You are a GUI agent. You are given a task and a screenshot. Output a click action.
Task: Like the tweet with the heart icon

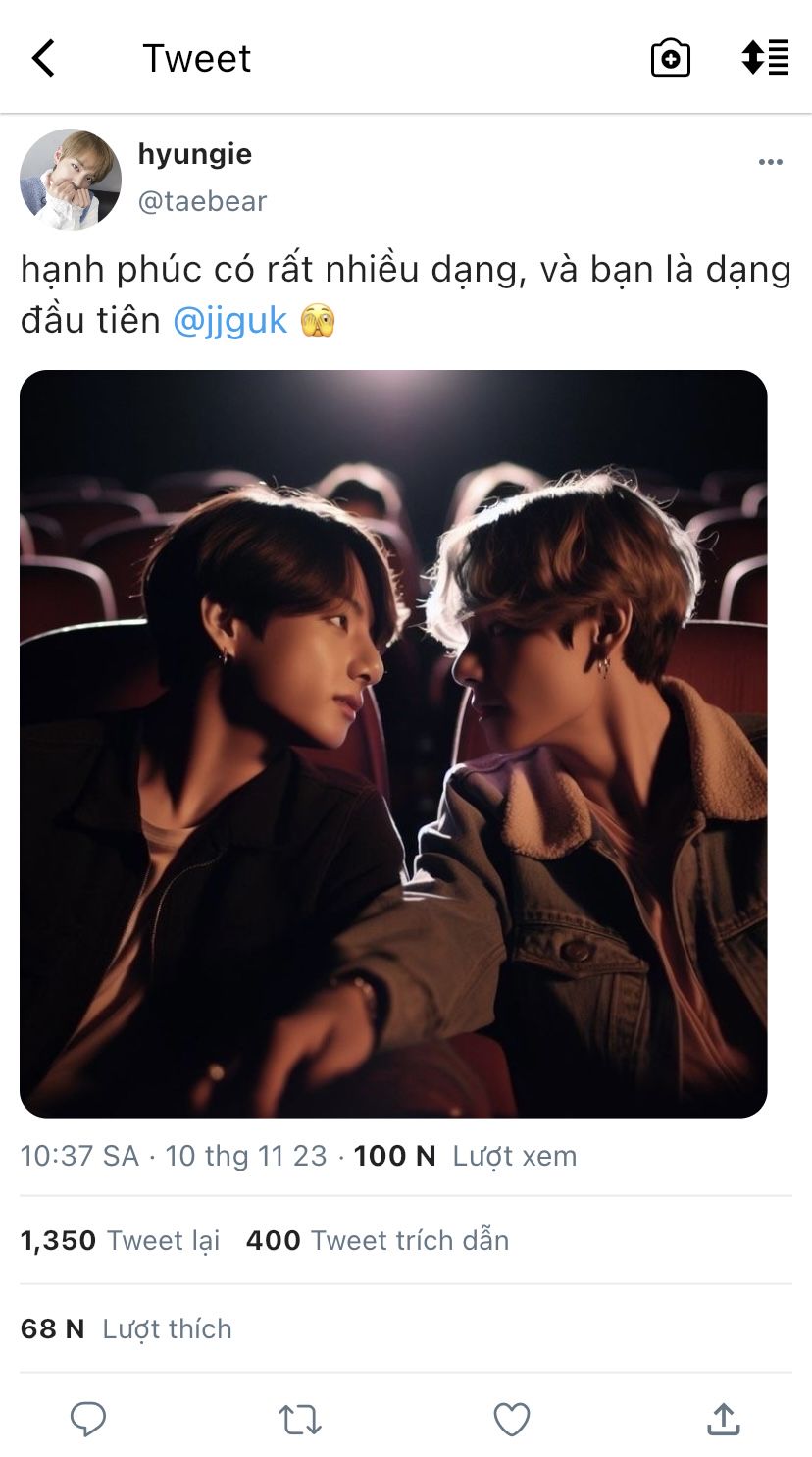tap(511, 1420)
